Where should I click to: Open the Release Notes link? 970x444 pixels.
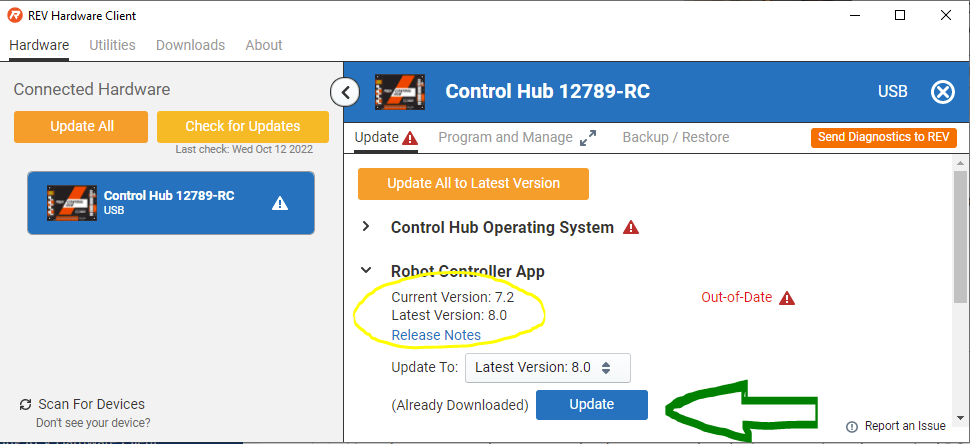pos(436,335)
